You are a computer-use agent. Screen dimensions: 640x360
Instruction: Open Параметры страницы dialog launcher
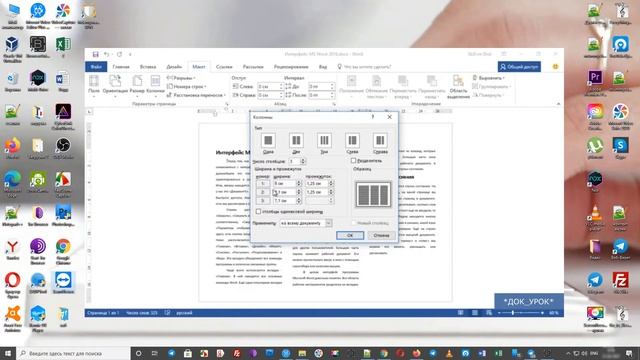point(227,104)
